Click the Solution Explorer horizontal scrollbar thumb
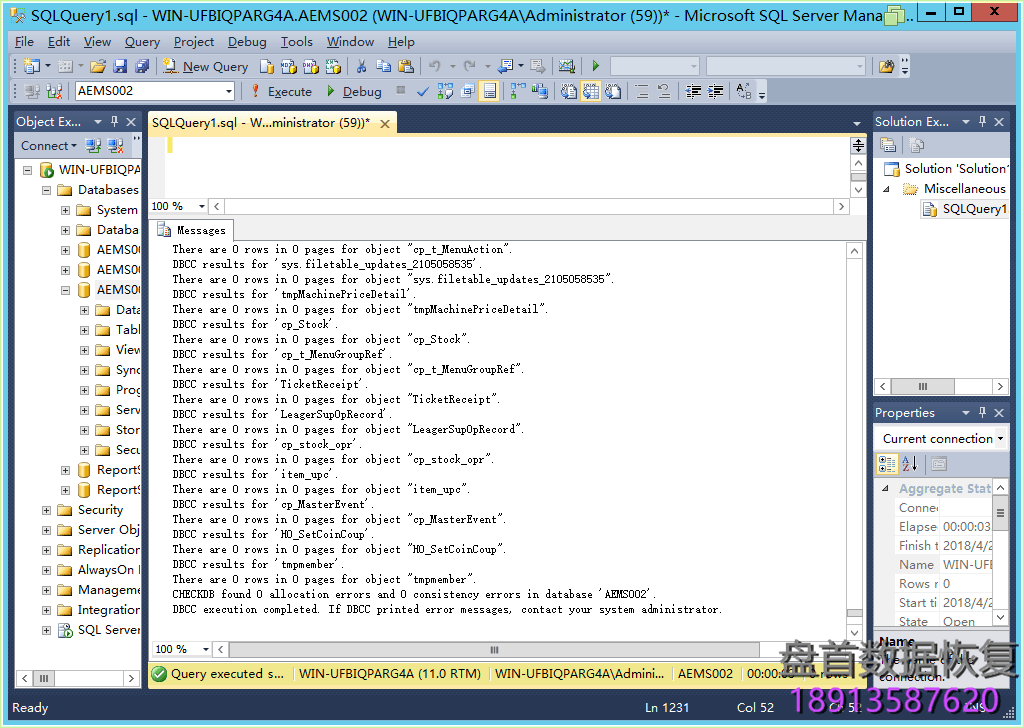 click(x=923, y=387)
